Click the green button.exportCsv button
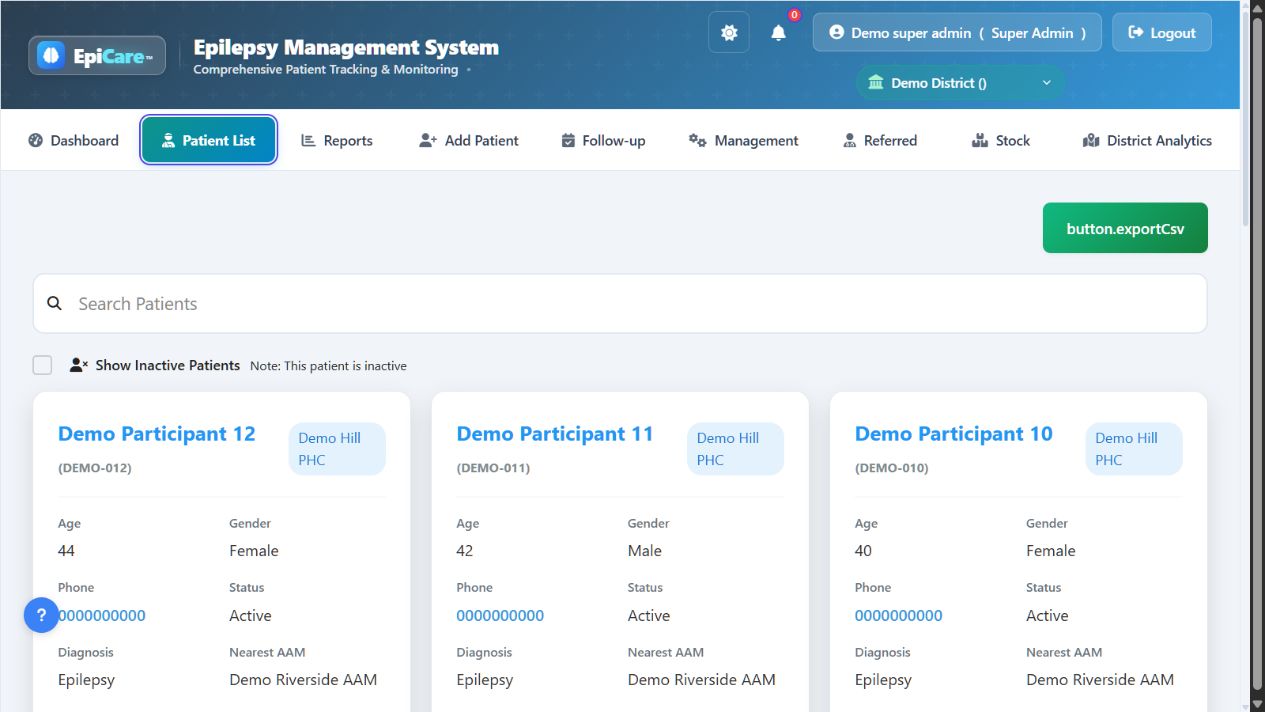1265x712 pixels. coord(1125,228)
